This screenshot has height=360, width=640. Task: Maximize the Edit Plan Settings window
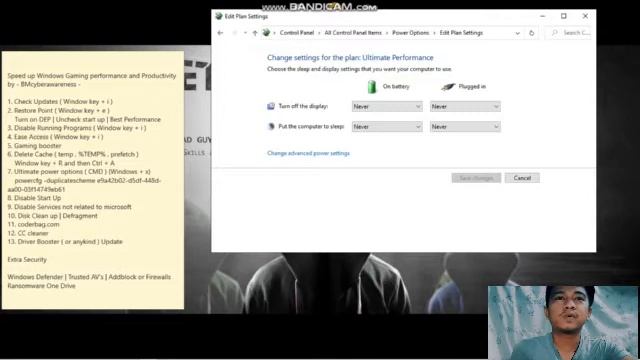(x=564, y=16)
